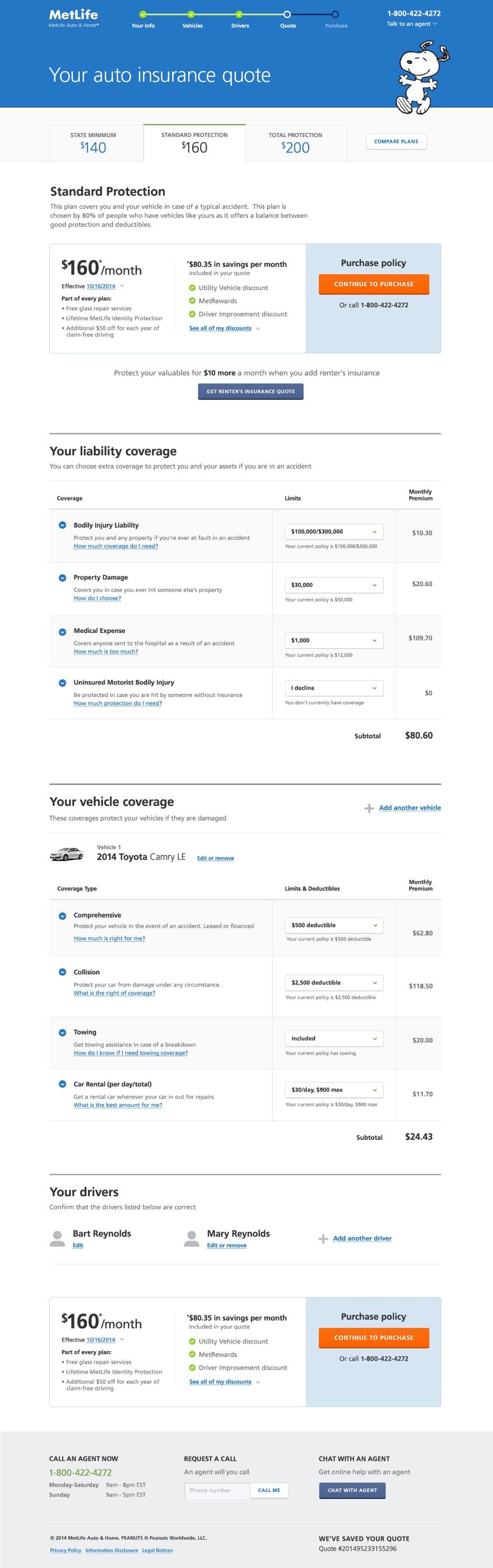Open the Uninsured Motorist 'I decline' dropdown
The height and width of the screenshot is (1568, 493).
(334, 688)
